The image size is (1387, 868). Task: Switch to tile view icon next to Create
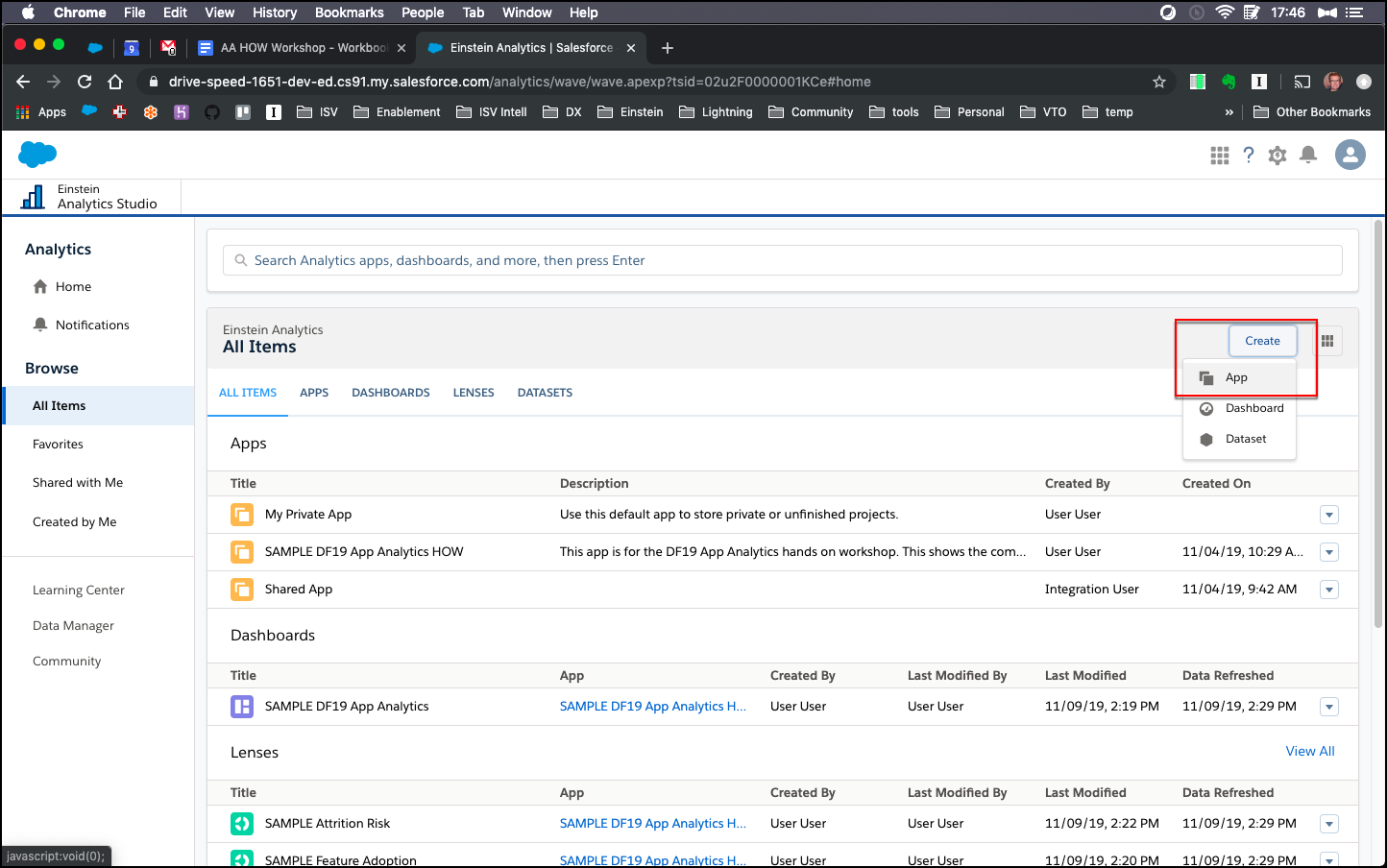1327,341
